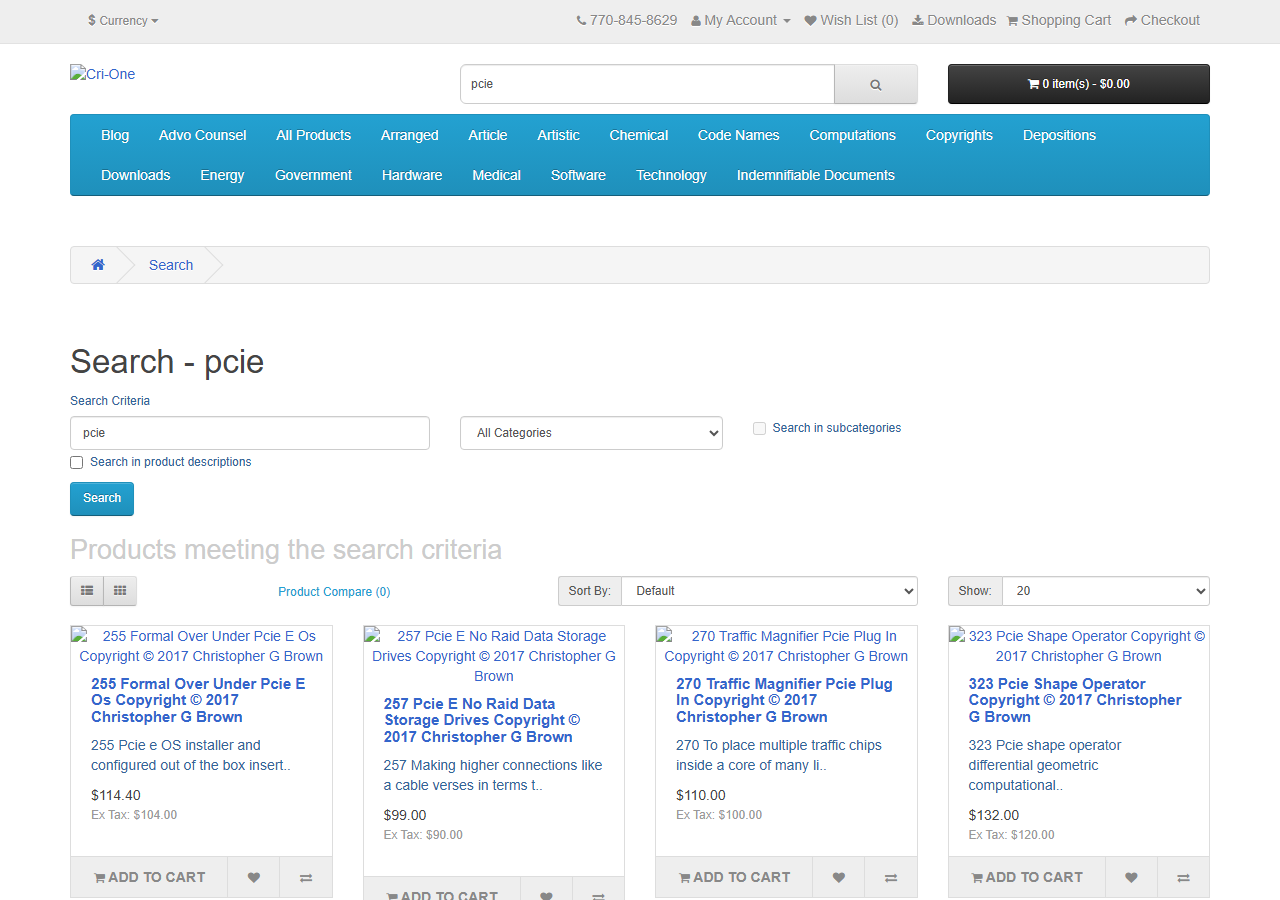Open the cart 0 item(s) - $0.00 dropdown

point(1079,84)
